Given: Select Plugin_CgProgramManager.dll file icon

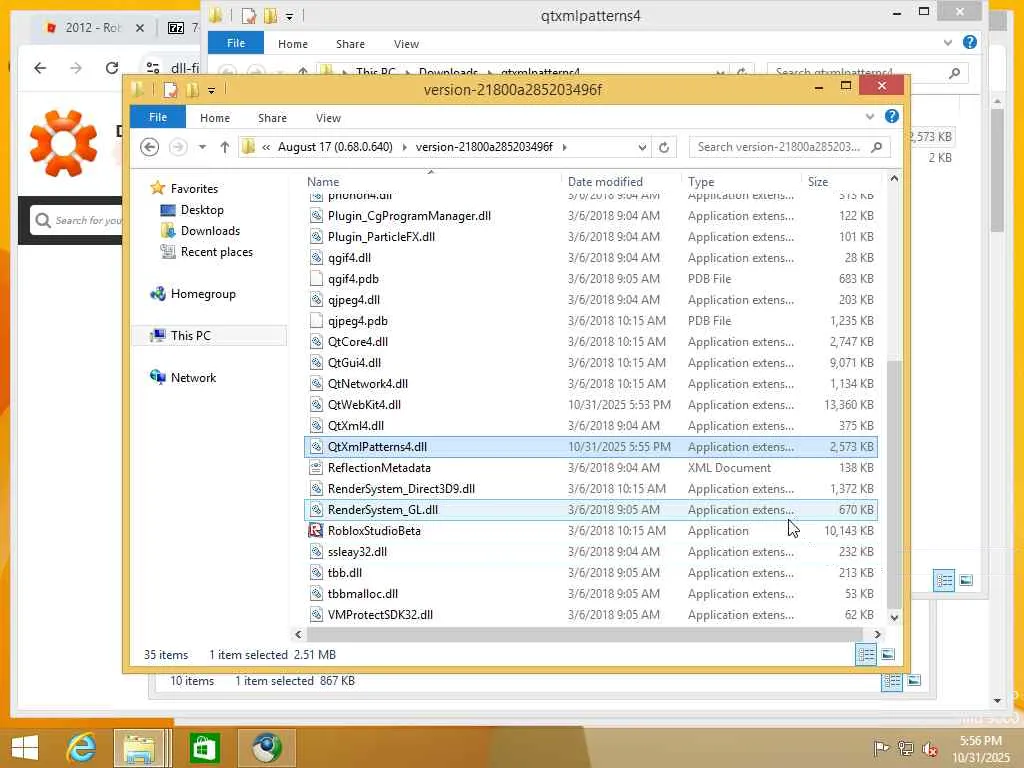Looking at the screenshot, I should (316, 216).
